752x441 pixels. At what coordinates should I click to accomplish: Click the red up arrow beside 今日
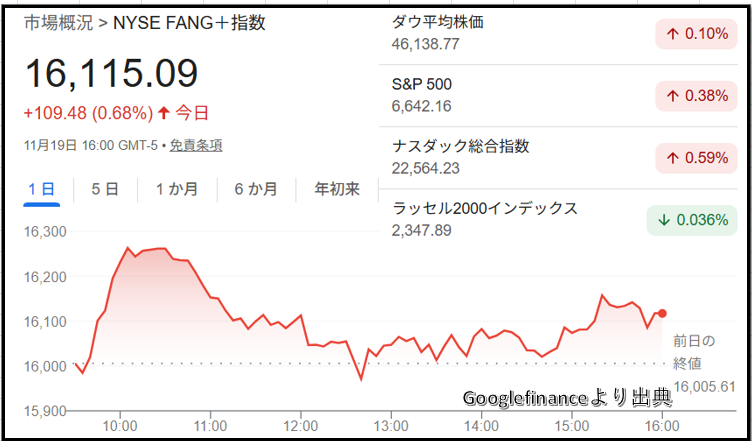(165, 112)
